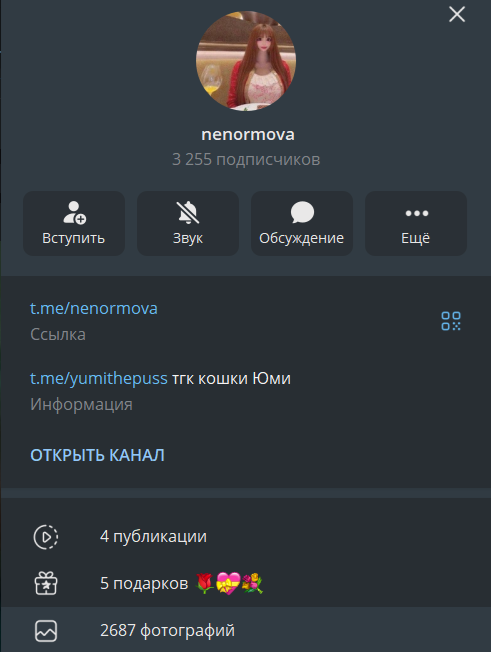Open the channel avatar picture

click(246, 61)
